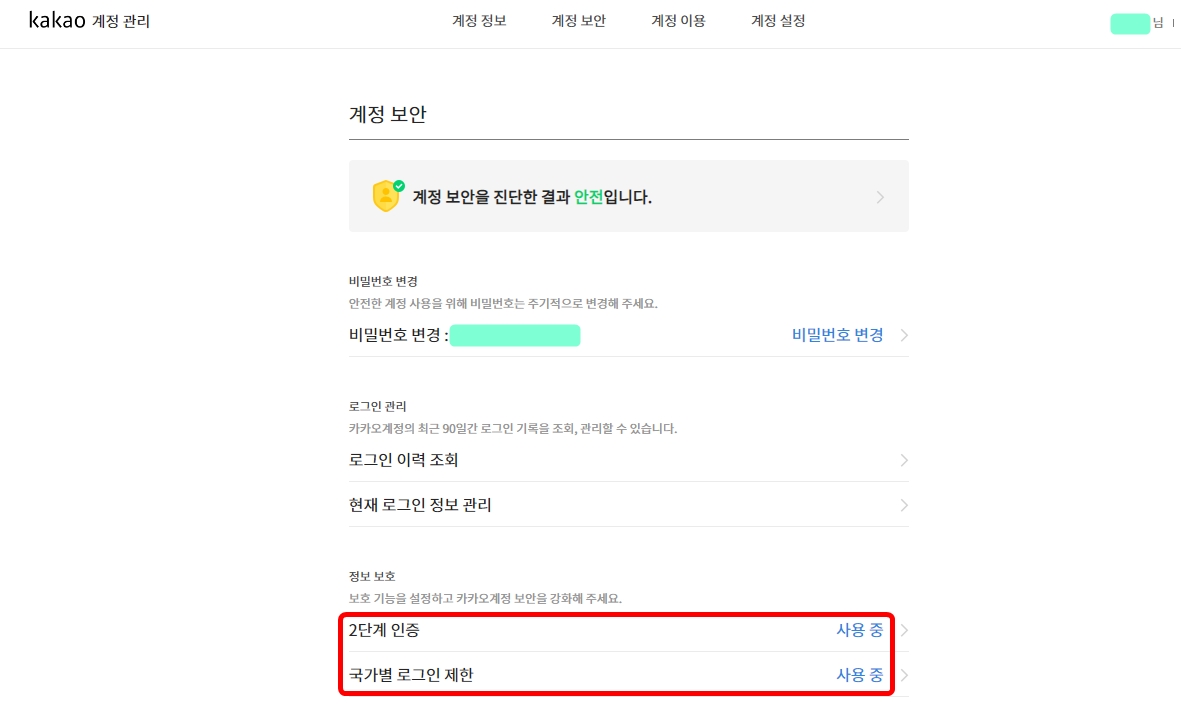Select the 계정 정보 menu item

click(x=479, y=19)
